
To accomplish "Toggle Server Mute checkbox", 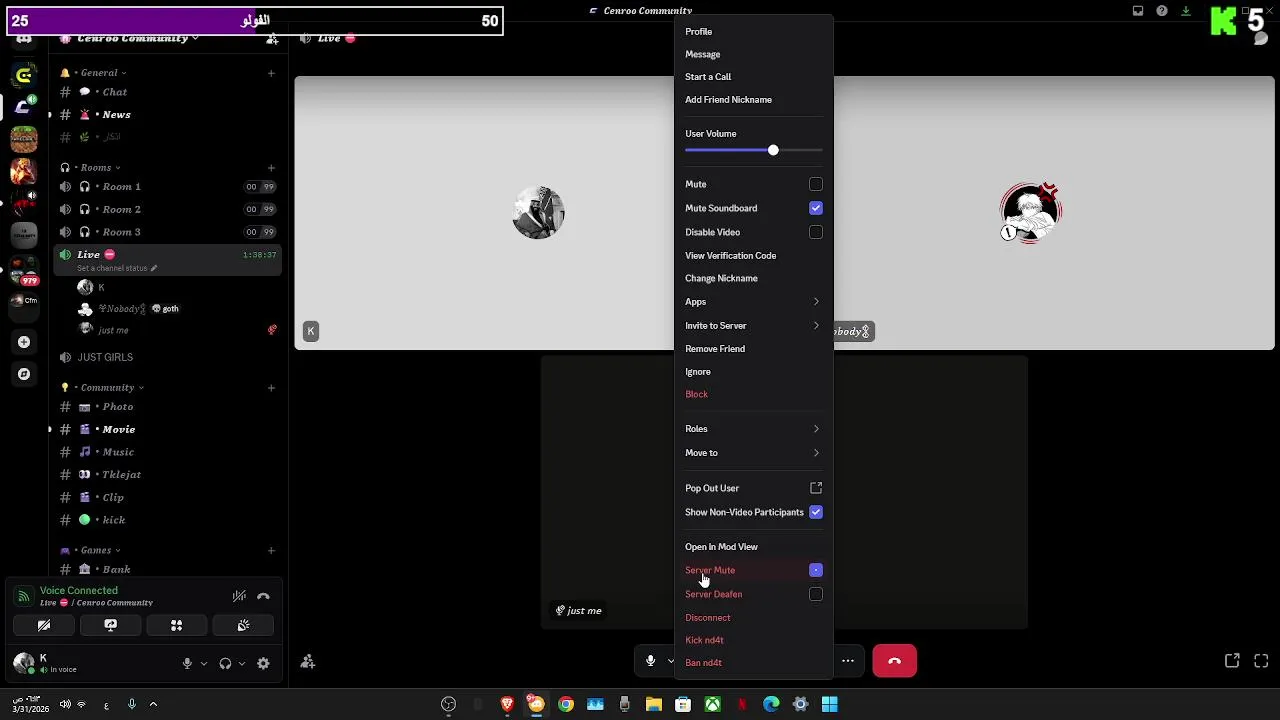I will pos(816,570).
